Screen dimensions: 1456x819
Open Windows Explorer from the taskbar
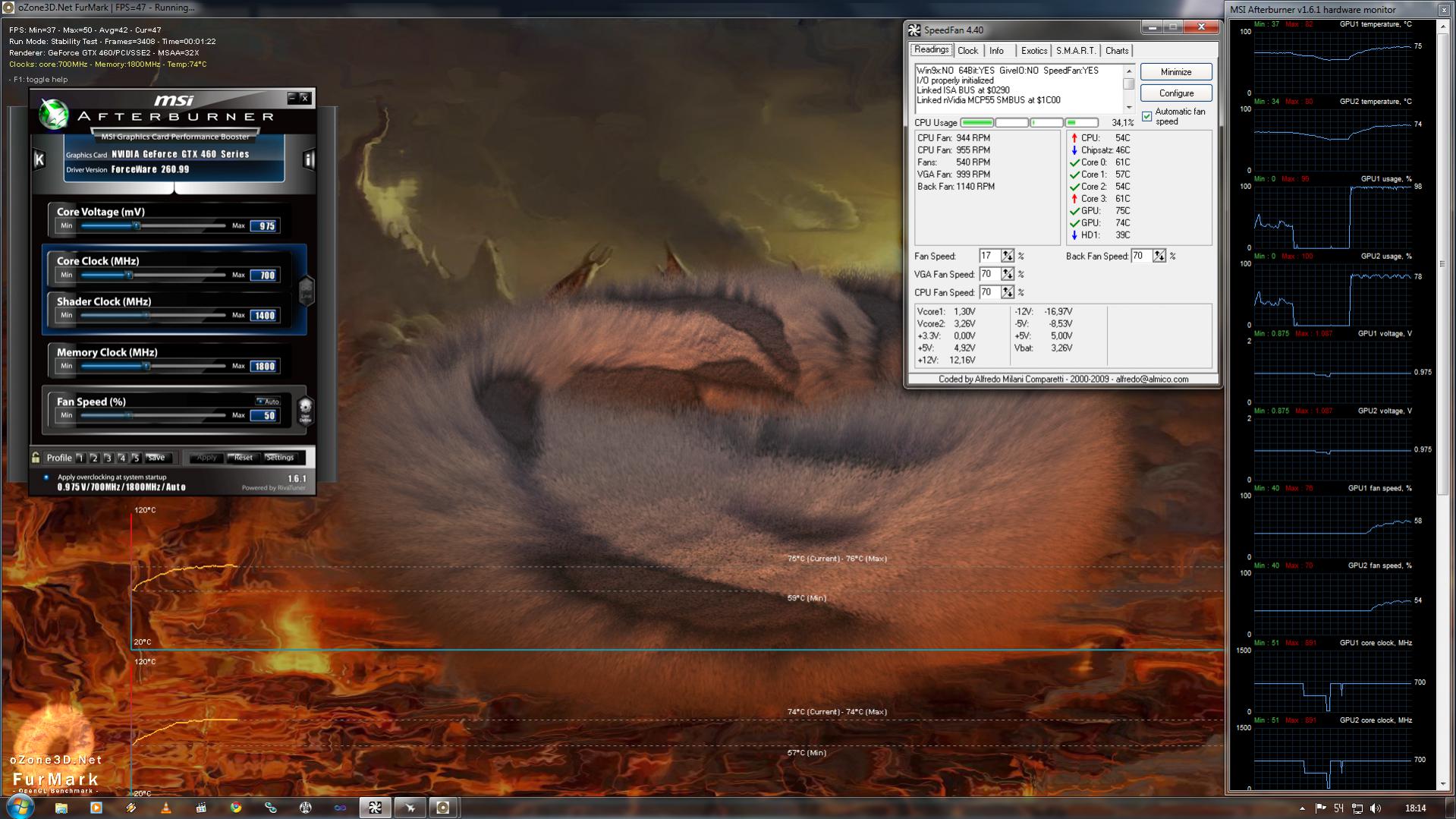pos(61,808)
